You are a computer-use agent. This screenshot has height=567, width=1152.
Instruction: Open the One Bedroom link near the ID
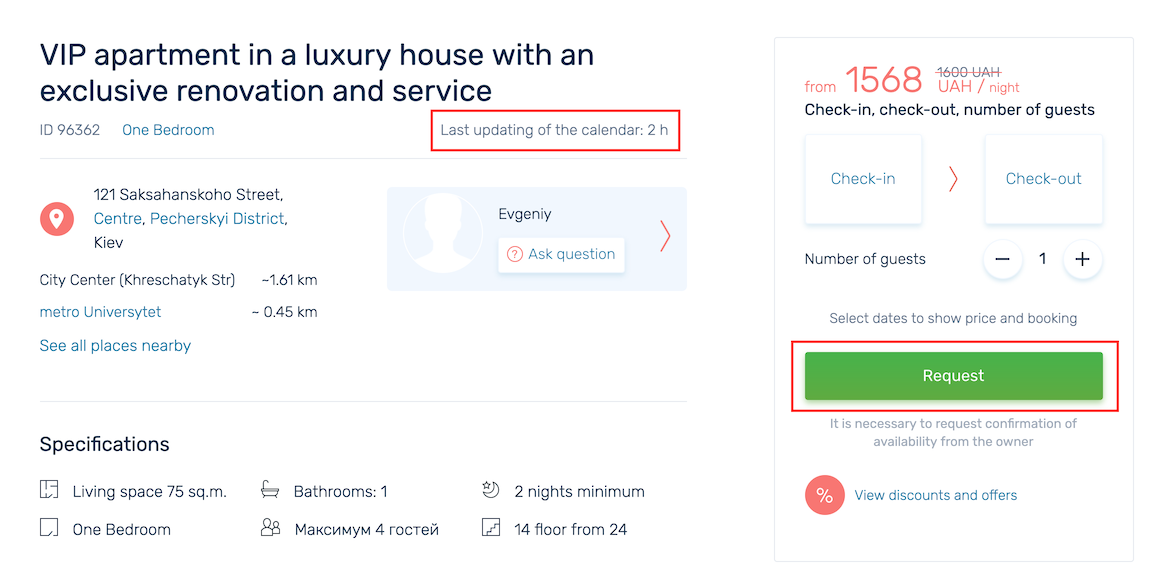168,130
